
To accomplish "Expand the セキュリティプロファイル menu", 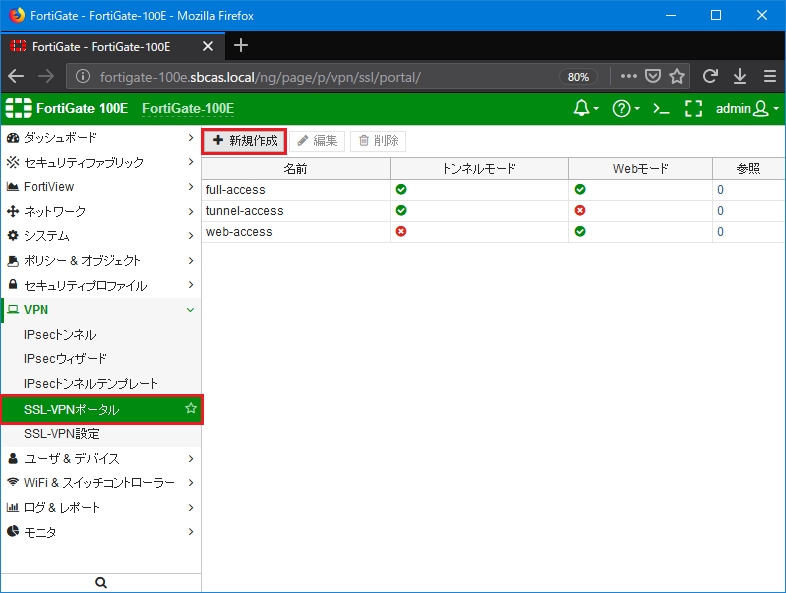I will (x=100, y=285).
